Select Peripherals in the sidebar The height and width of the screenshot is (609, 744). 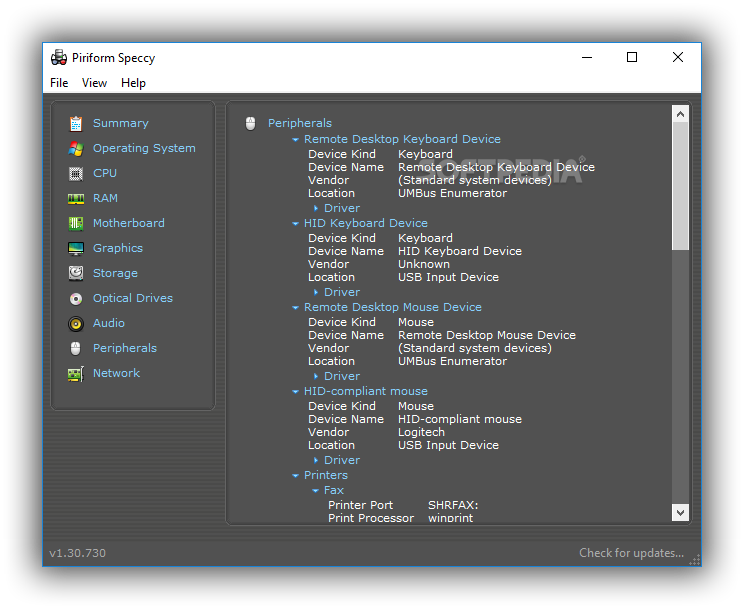click(125, 348)
